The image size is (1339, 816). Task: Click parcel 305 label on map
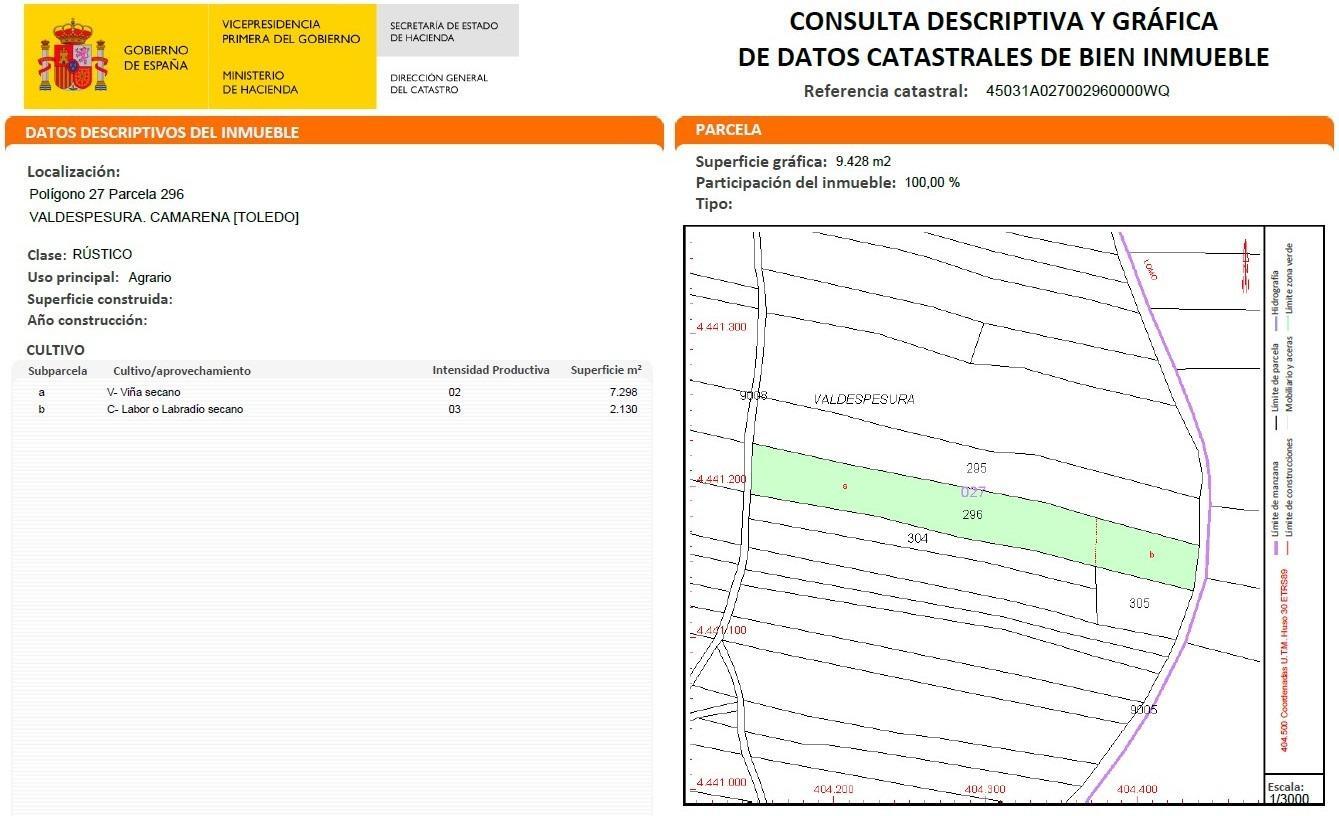pyautogui.click(x=1139, y=604)
